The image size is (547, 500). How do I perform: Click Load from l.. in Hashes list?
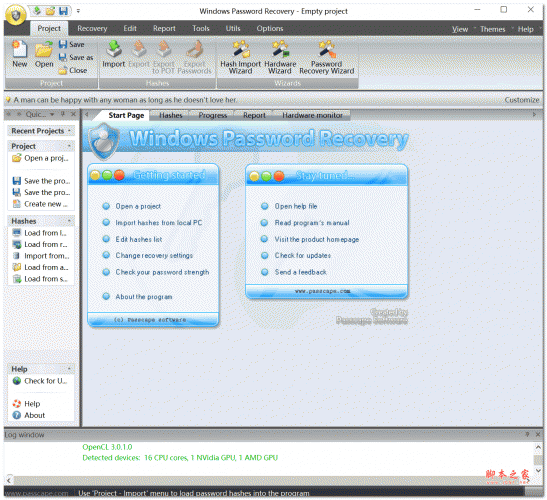(x=39, y=233)
